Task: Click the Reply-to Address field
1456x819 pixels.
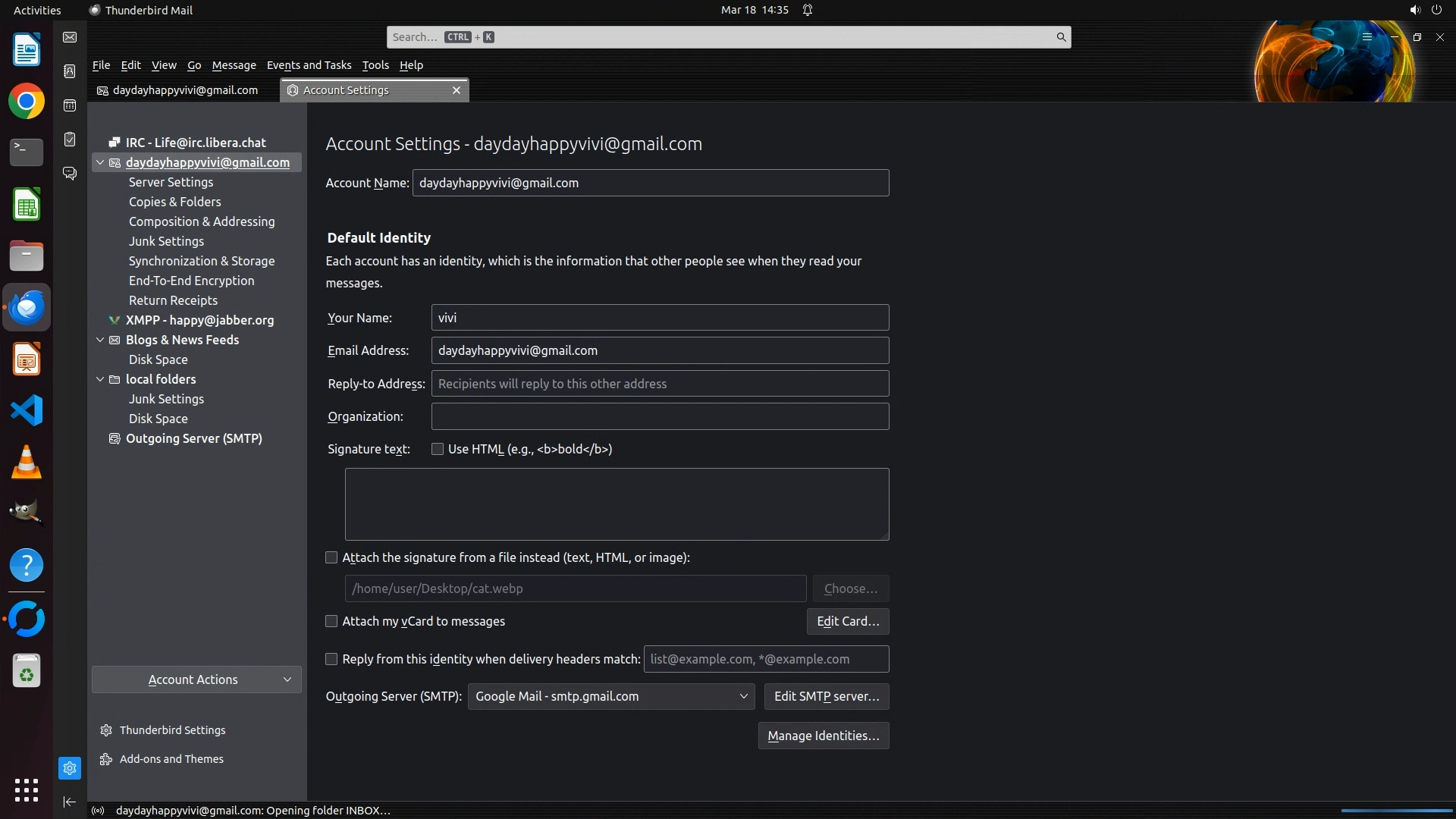Action: 660,384
